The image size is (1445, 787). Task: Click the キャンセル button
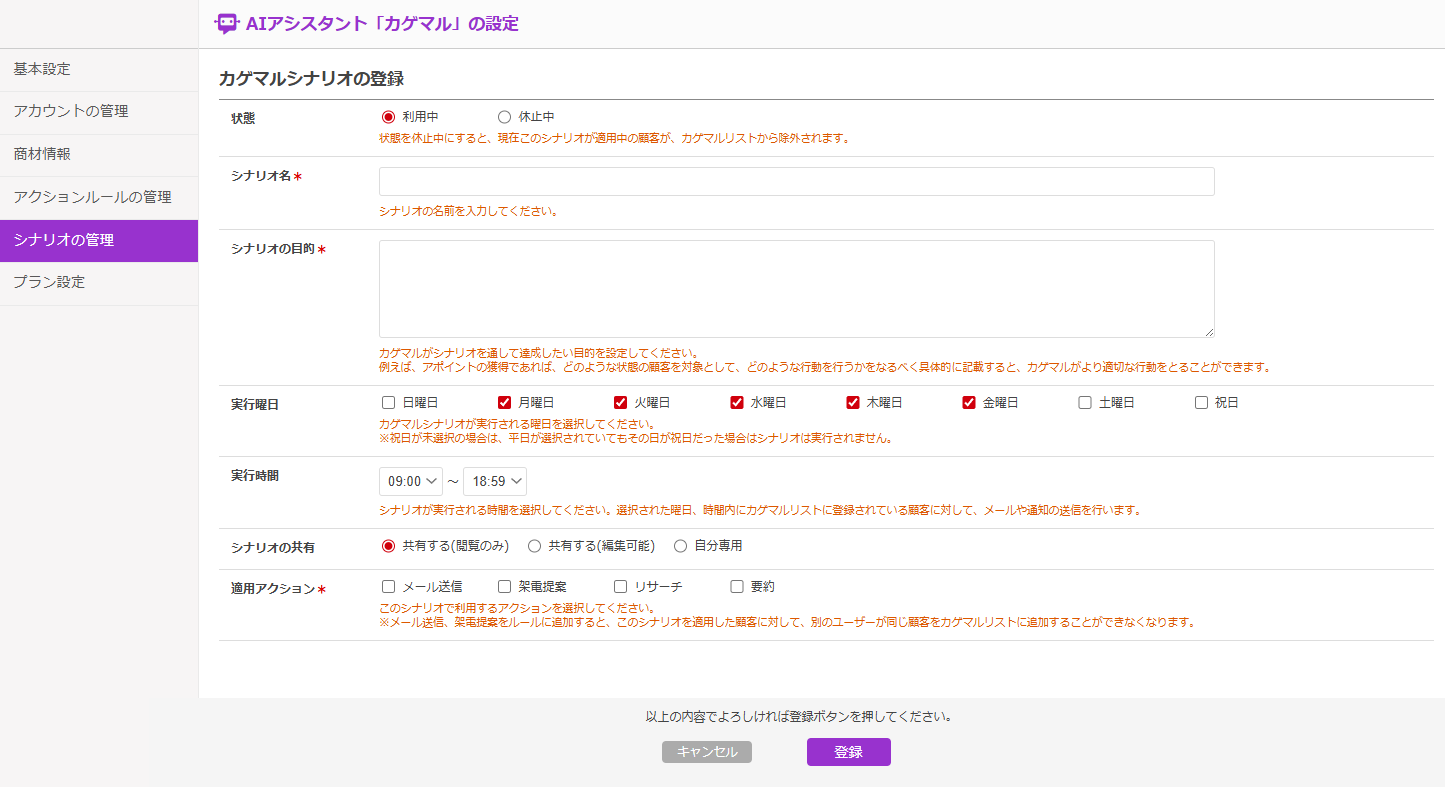coord(706,752)
